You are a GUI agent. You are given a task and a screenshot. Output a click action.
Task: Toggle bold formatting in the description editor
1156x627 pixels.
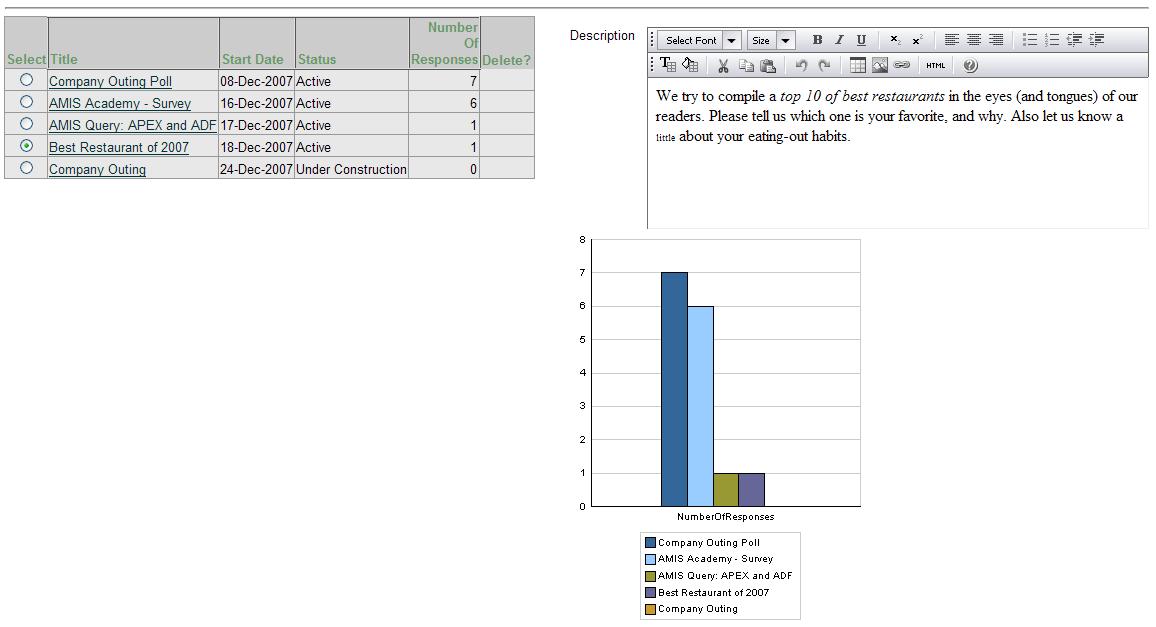click(817, 40)
